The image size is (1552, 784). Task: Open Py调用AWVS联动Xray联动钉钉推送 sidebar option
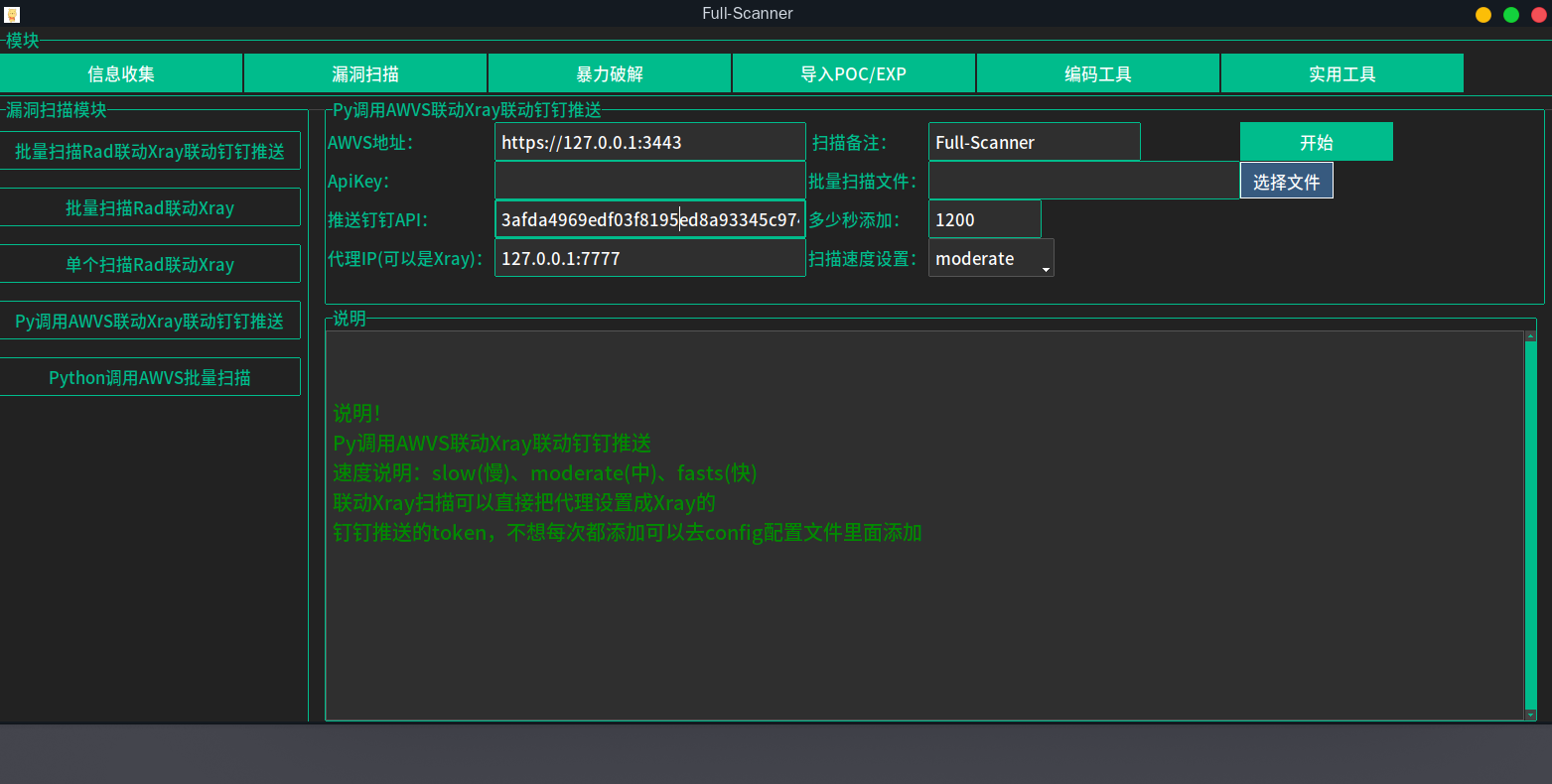(150, 321)
